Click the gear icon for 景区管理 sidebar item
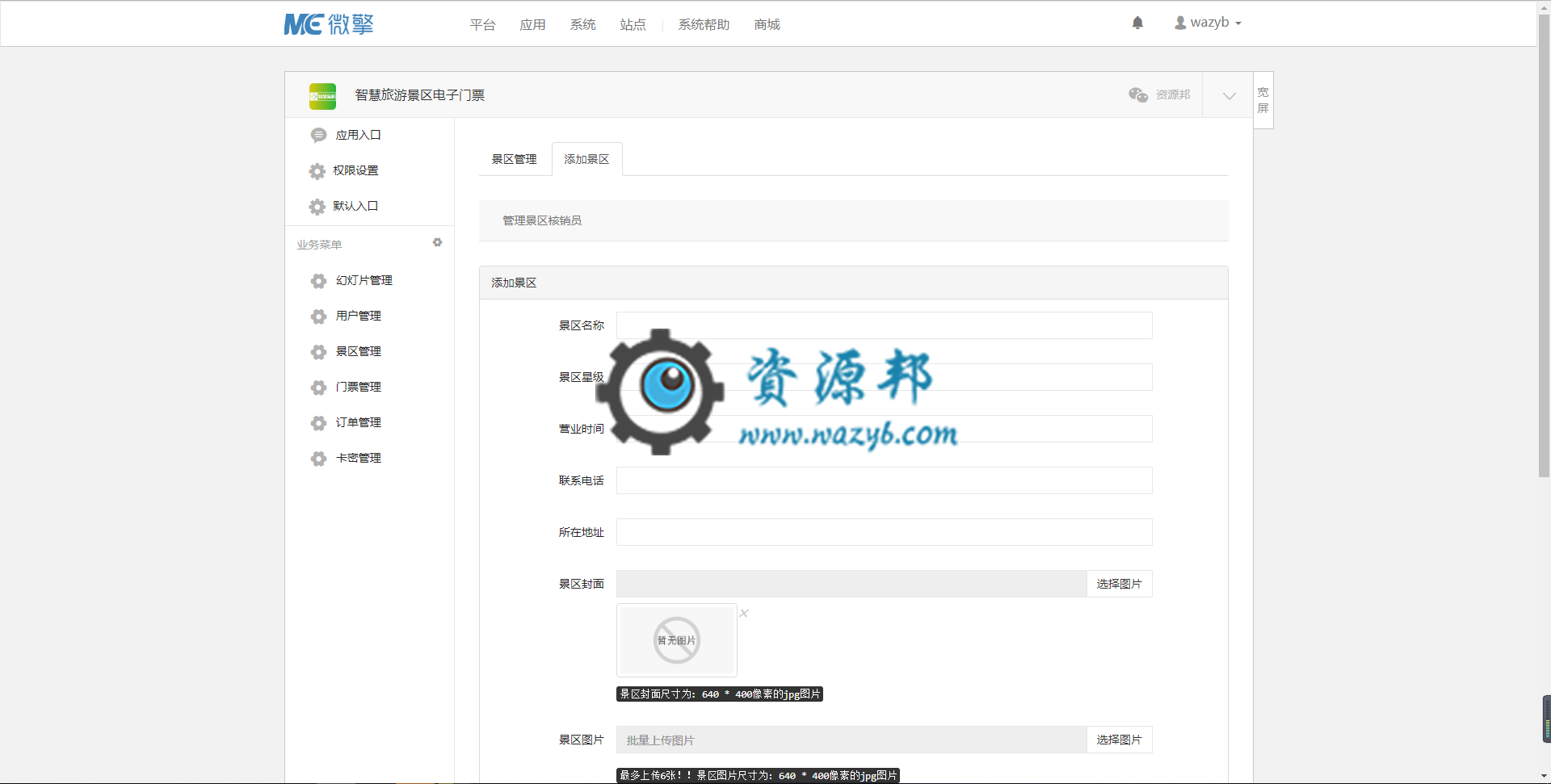This screenshot has height=784, width=1551. click(318, 352)
